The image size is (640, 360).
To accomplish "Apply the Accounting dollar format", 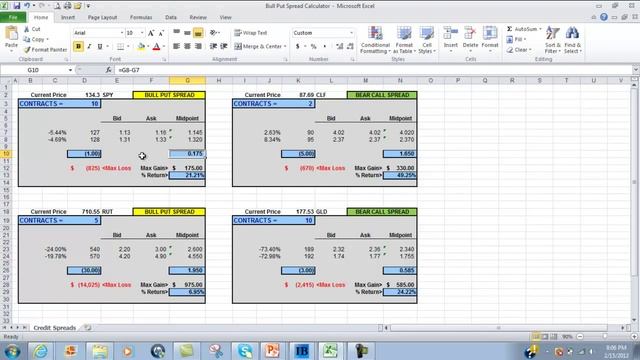I will pos(298,47).
